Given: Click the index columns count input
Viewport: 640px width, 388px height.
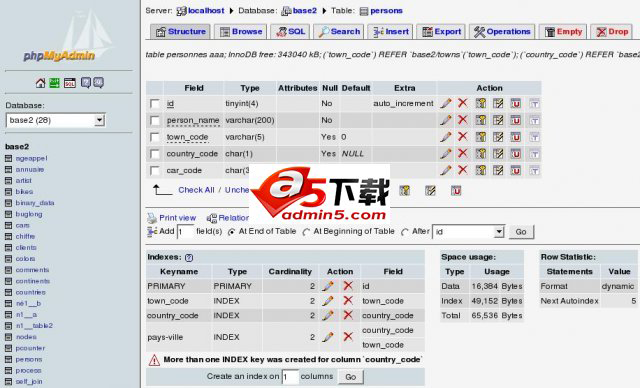Looking at the screenshot, I should coord(290,377).
